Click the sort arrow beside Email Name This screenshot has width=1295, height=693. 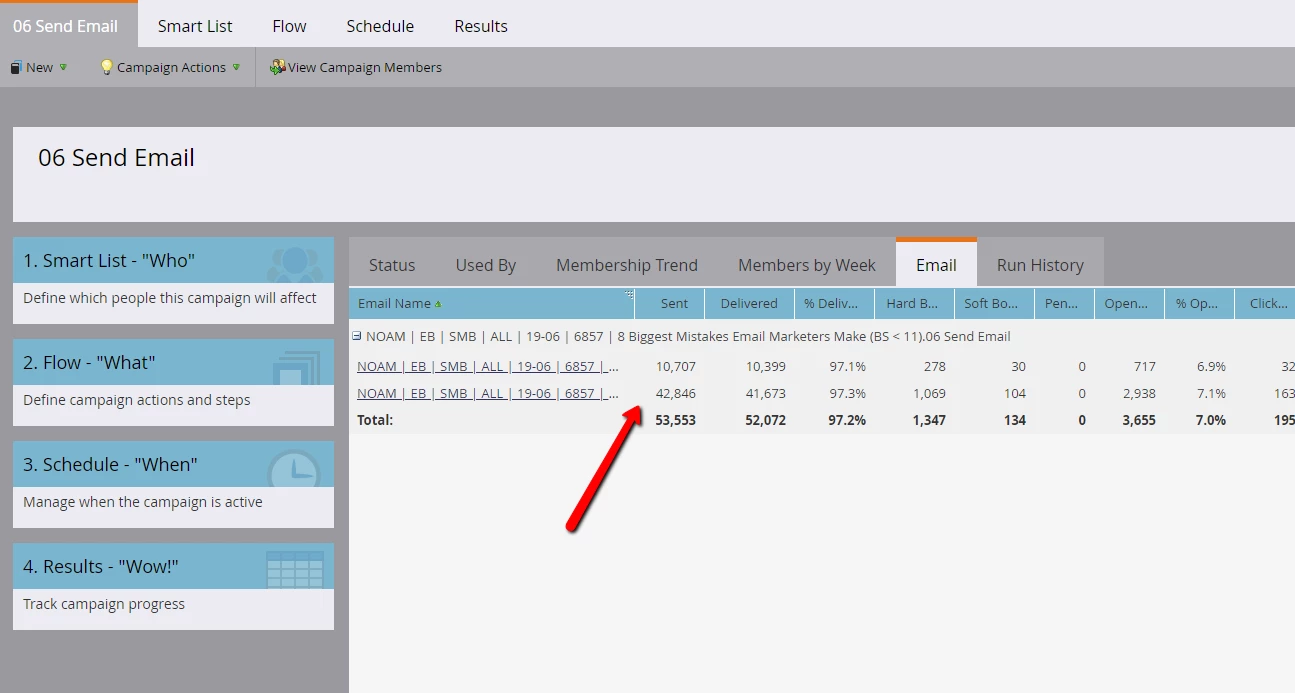click(438, 304)
